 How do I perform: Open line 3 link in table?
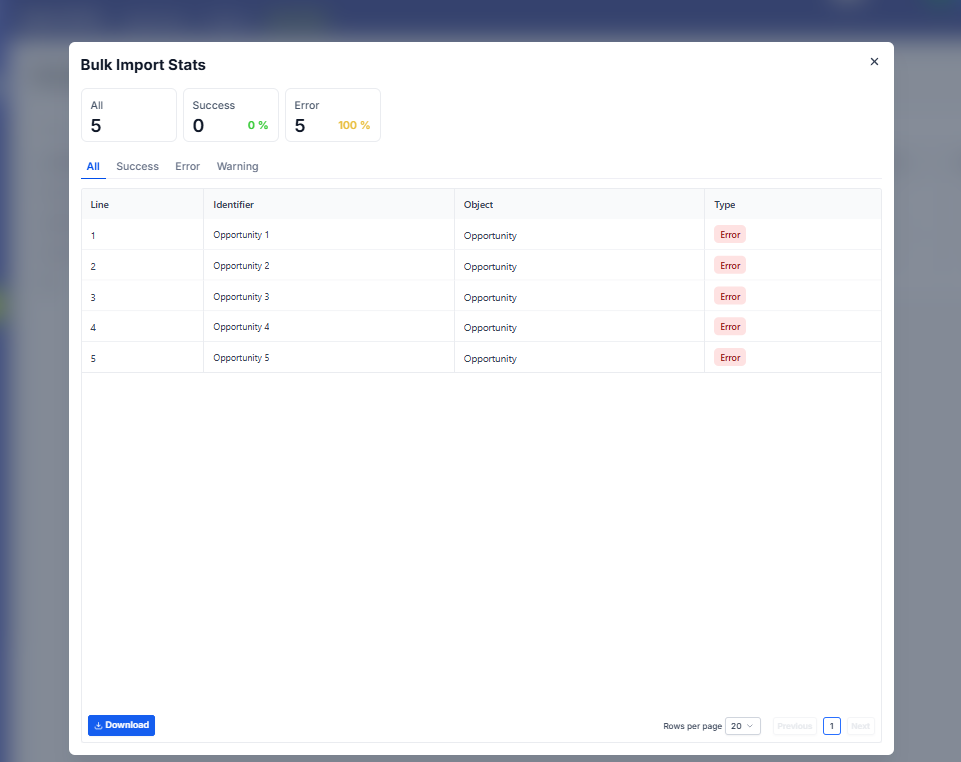93,298
